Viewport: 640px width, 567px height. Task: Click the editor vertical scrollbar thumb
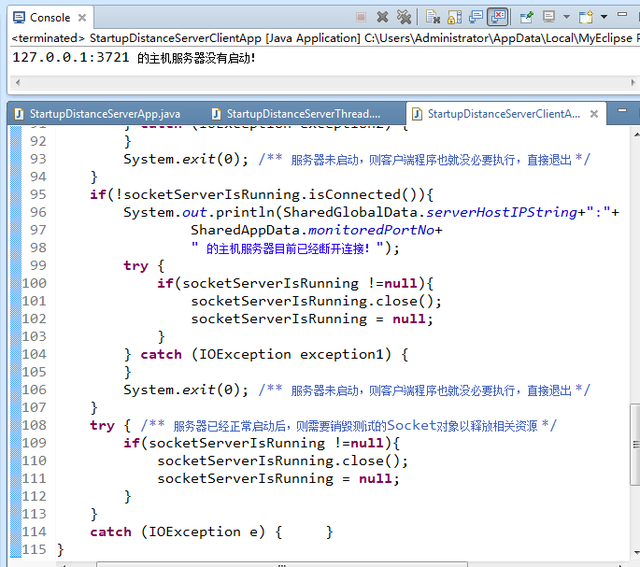tap(636, 445)
